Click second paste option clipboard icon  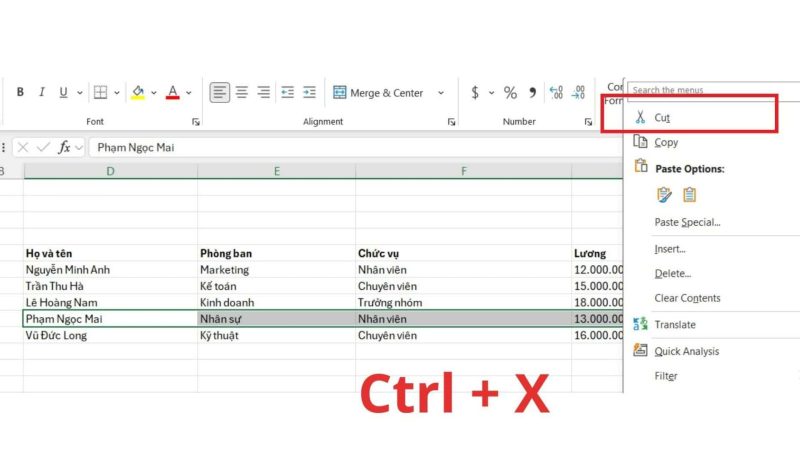(x=689, y=195)
